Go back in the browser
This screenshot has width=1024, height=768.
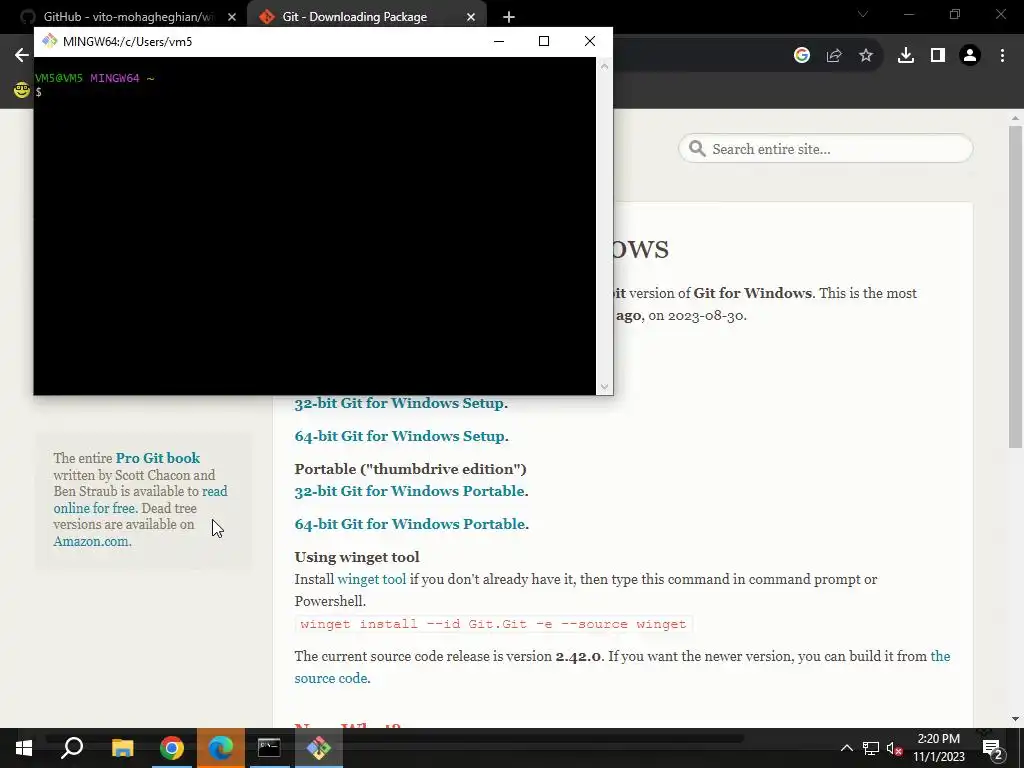click(x=22, y=56)
